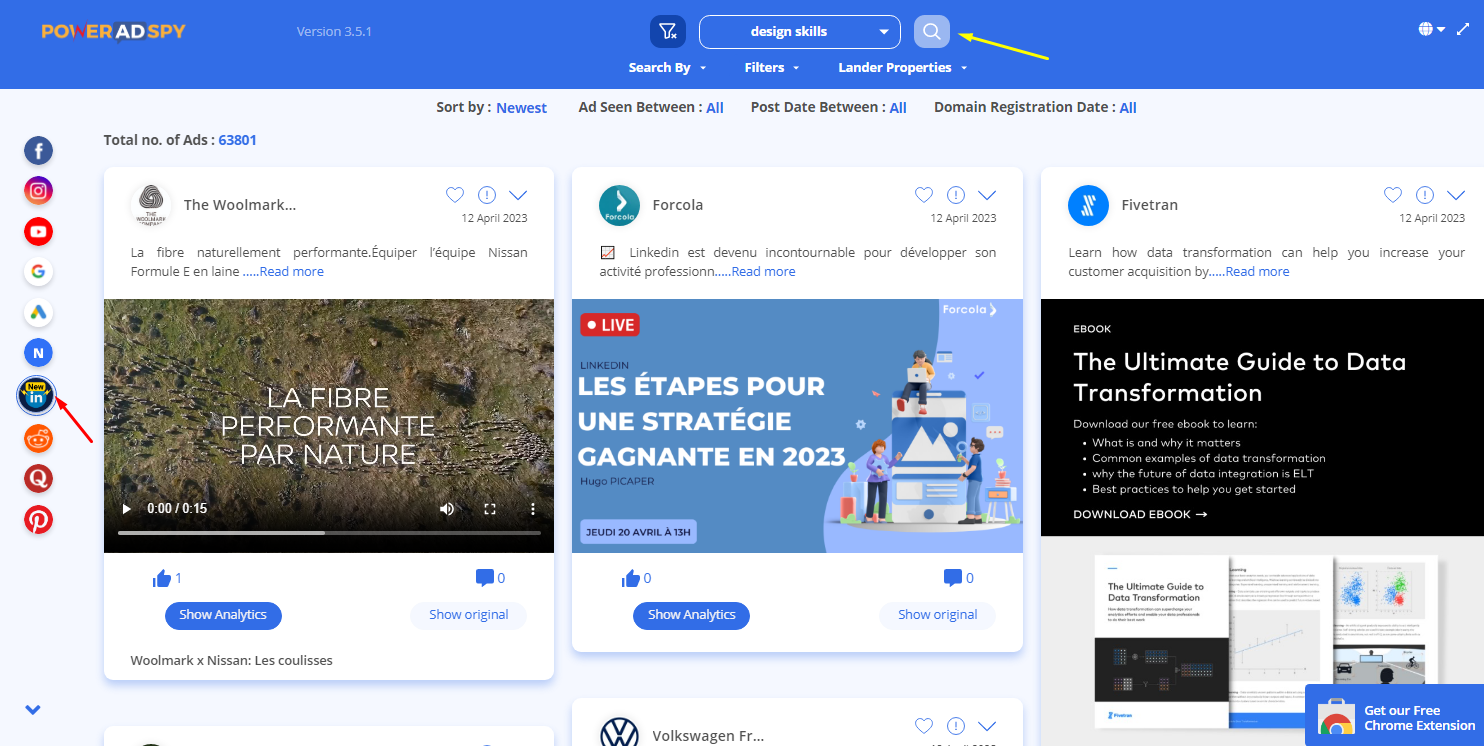Click the PowerAdSpy logo
The width and height of the screenshot is (1484, 746).
pyautogui.click(x=113, y=31)
